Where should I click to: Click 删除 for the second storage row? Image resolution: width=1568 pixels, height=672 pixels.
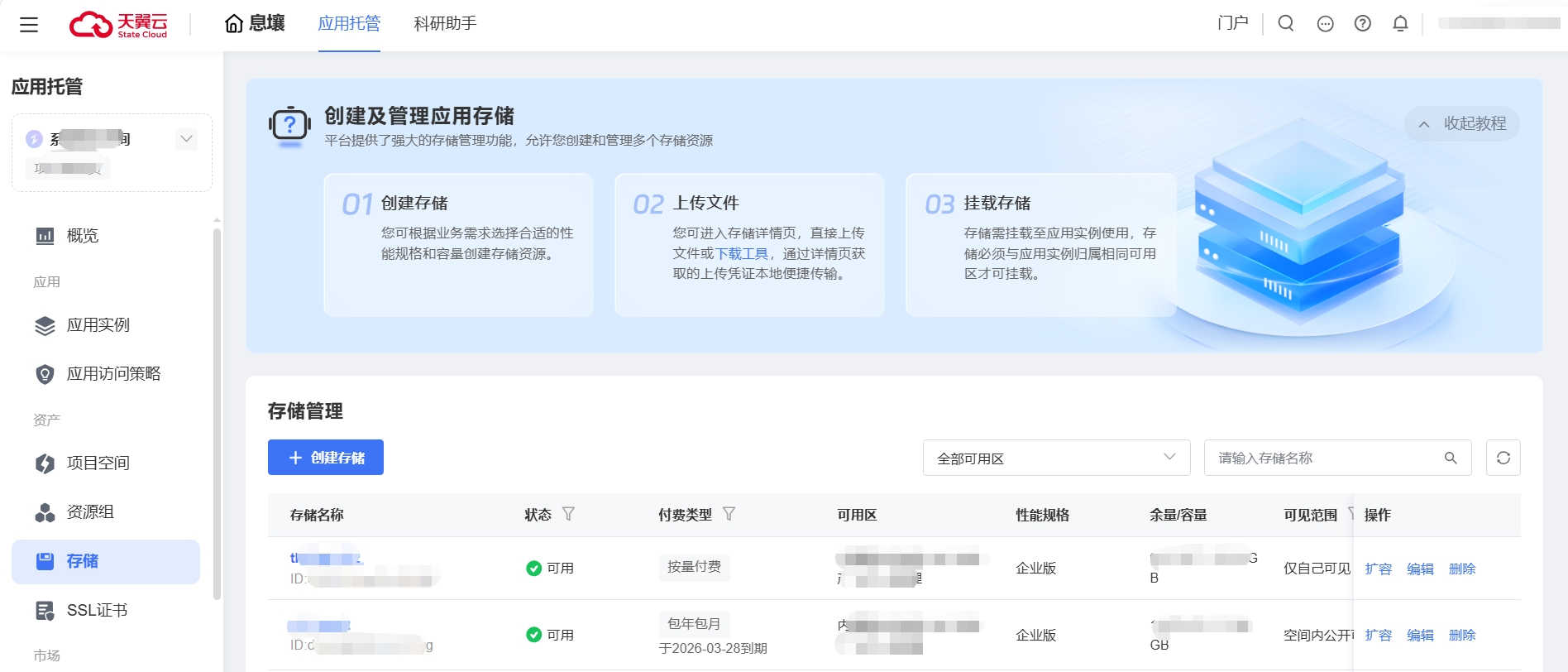pyautogui.click(x=1461, y=635)
